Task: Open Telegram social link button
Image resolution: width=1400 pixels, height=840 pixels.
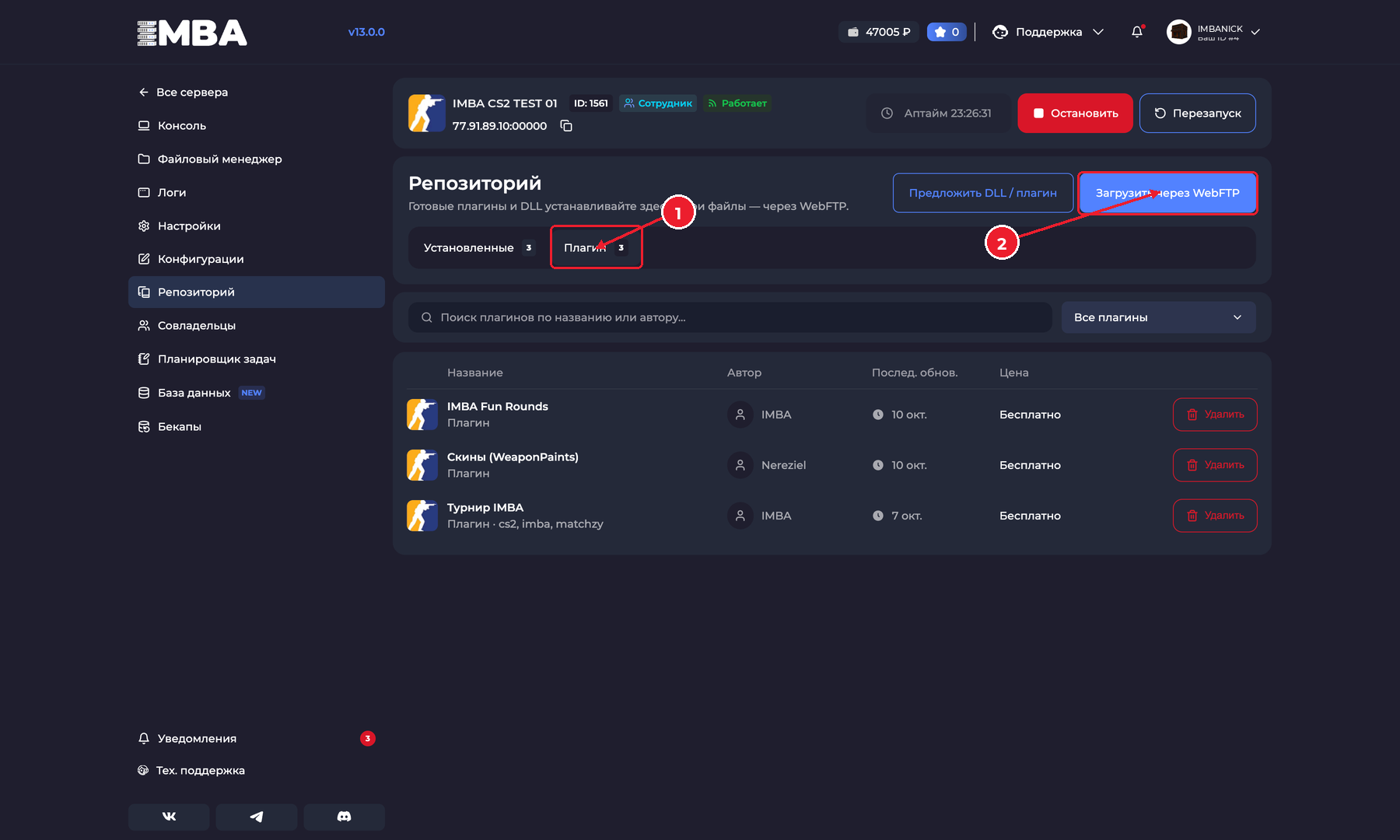Action: (x=257, y=817)
